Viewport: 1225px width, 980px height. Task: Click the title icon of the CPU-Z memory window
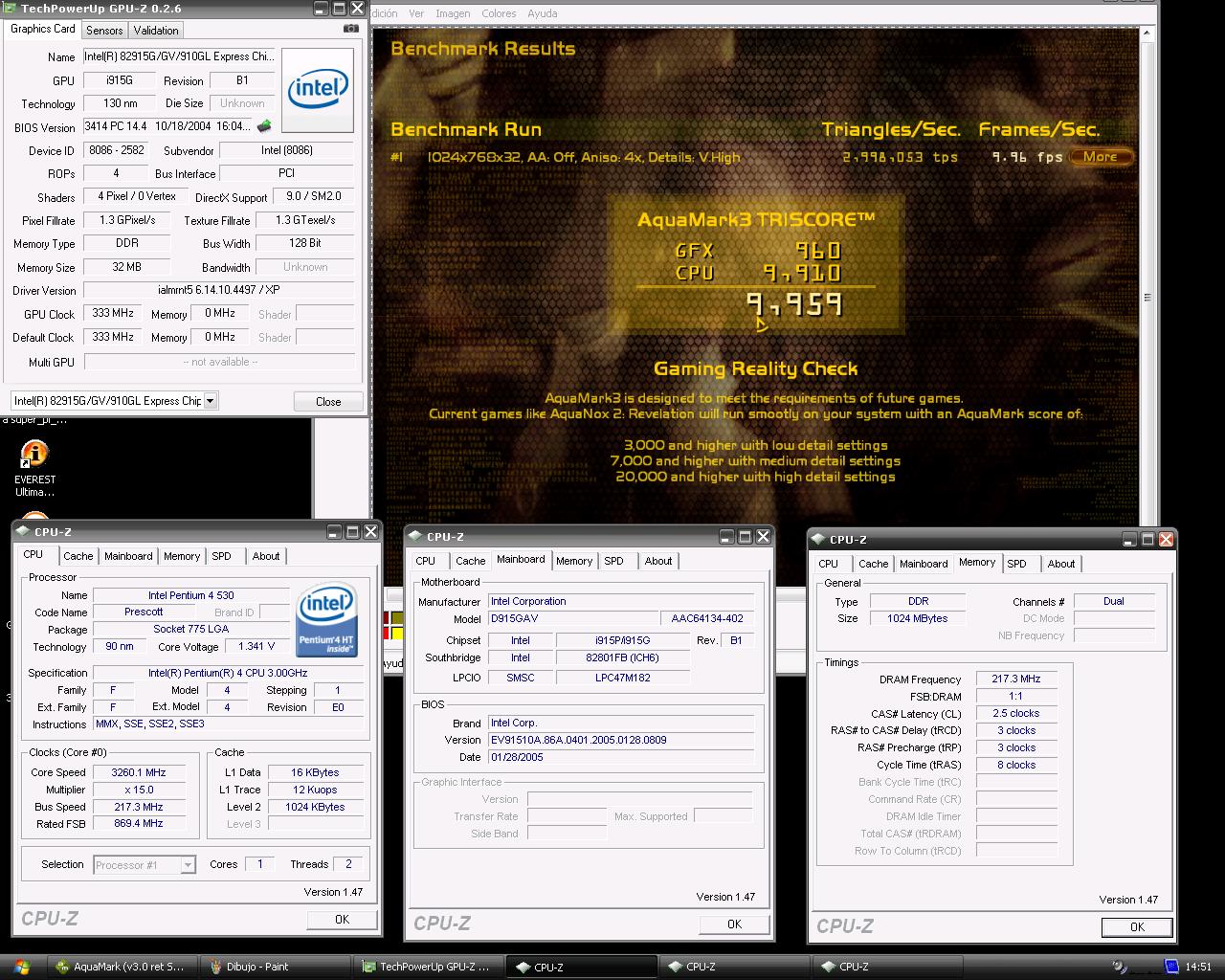tap(819, 539)
